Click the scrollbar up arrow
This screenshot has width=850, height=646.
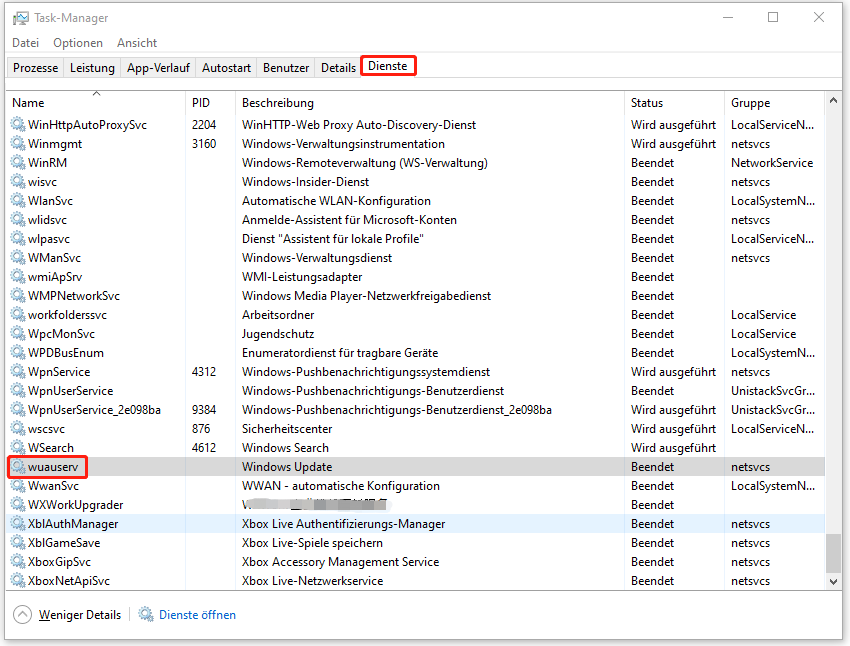833,100
